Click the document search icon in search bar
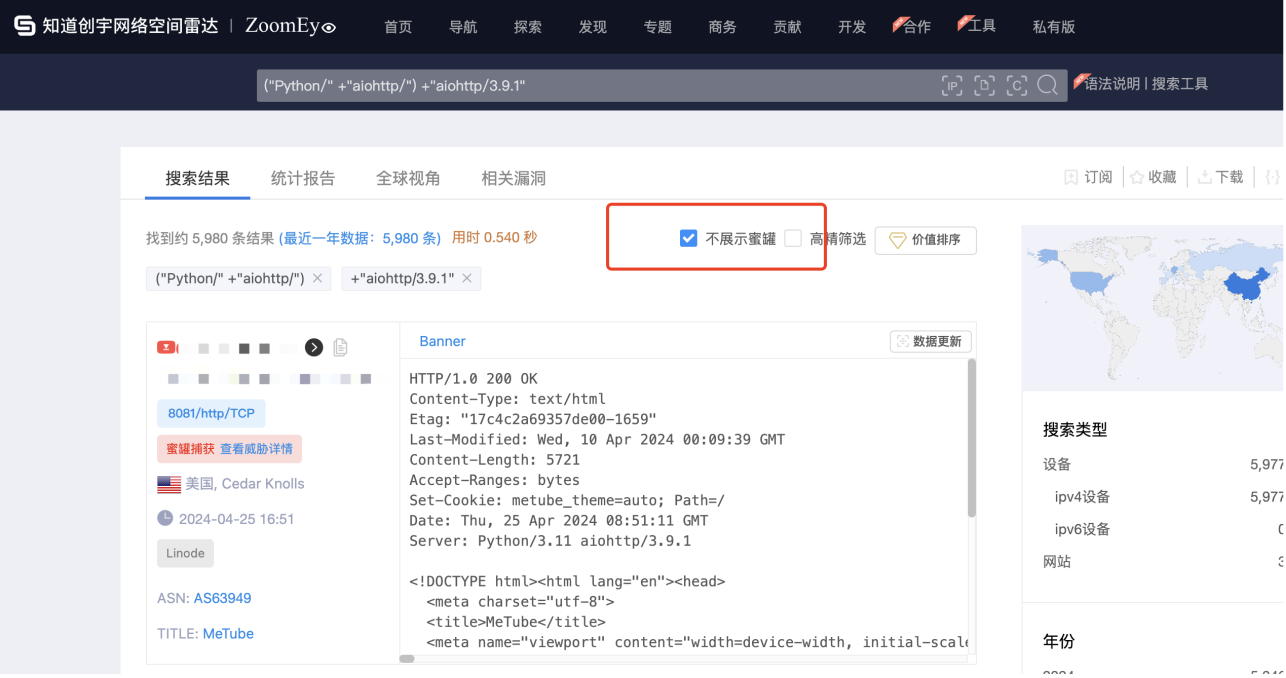1286x678 pixels. point(984,86)
